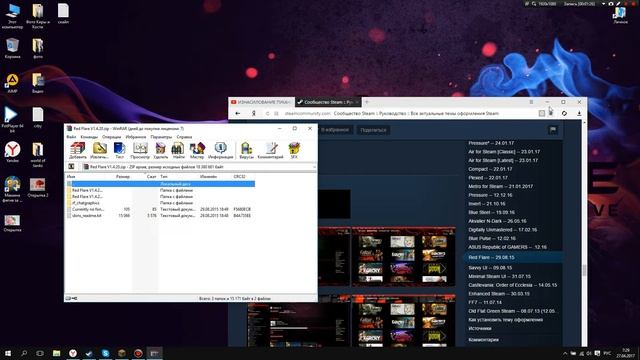640x360 pixels.
Task: Open the Comment (Комментарий) tool
Action: pos(270,150)
